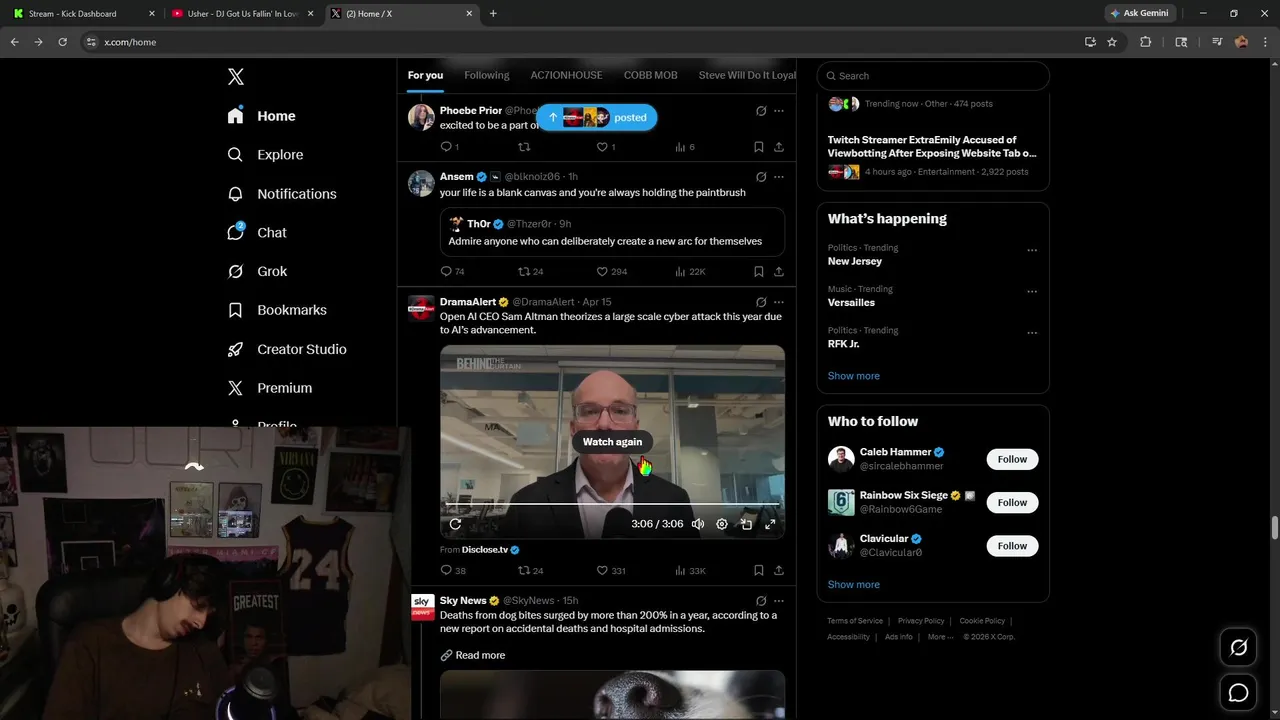Switch to the AC7IONHOUSE tab
Screen dimensions: 1280x720
567,75
